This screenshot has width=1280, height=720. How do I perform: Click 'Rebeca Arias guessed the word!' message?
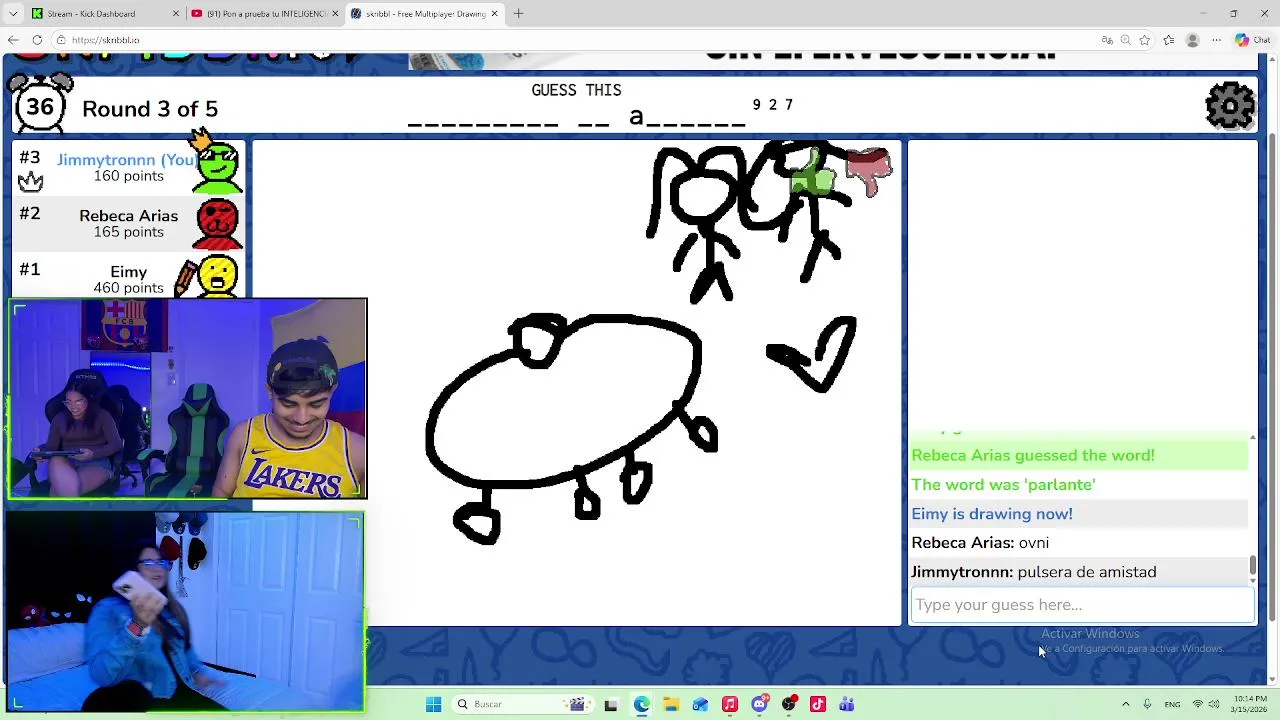[1032, 456]
